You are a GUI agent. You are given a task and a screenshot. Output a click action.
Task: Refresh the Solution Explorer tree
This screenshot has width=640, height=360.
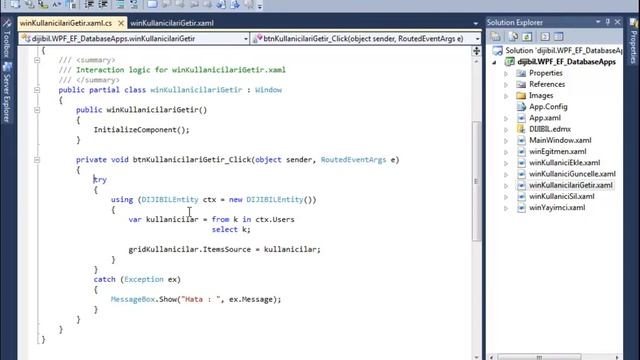coord(527,37)
